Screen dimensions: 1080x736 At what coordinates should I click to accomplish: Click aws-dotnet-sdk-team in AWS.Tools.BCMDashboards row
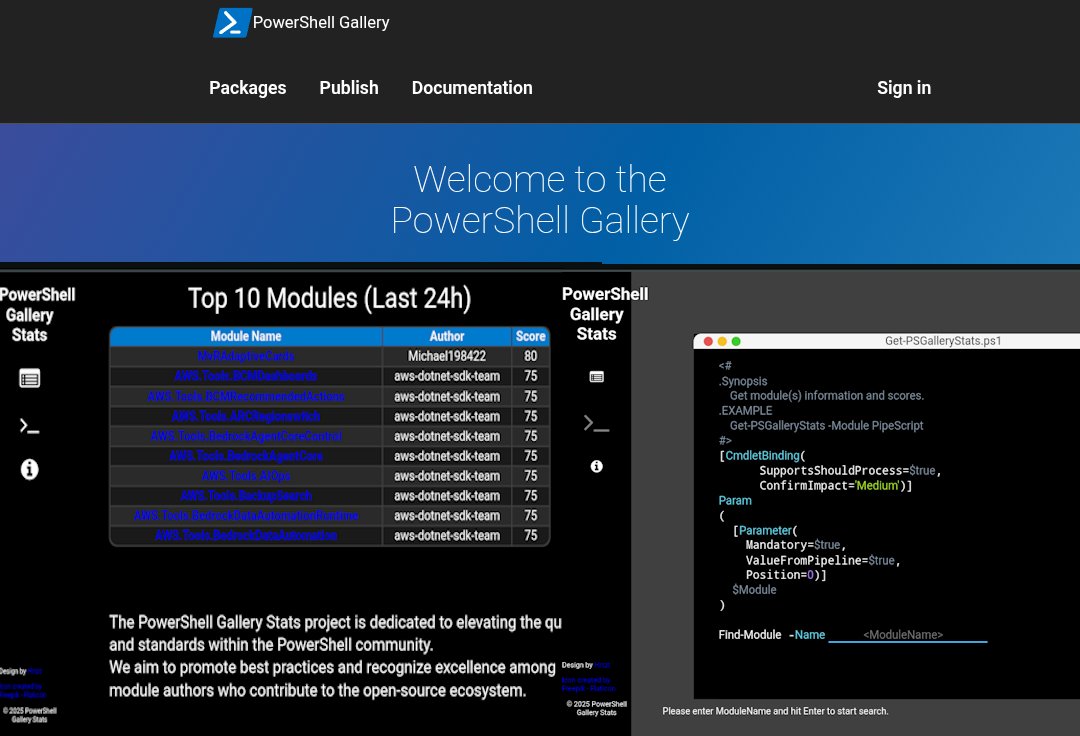point(447,376)
